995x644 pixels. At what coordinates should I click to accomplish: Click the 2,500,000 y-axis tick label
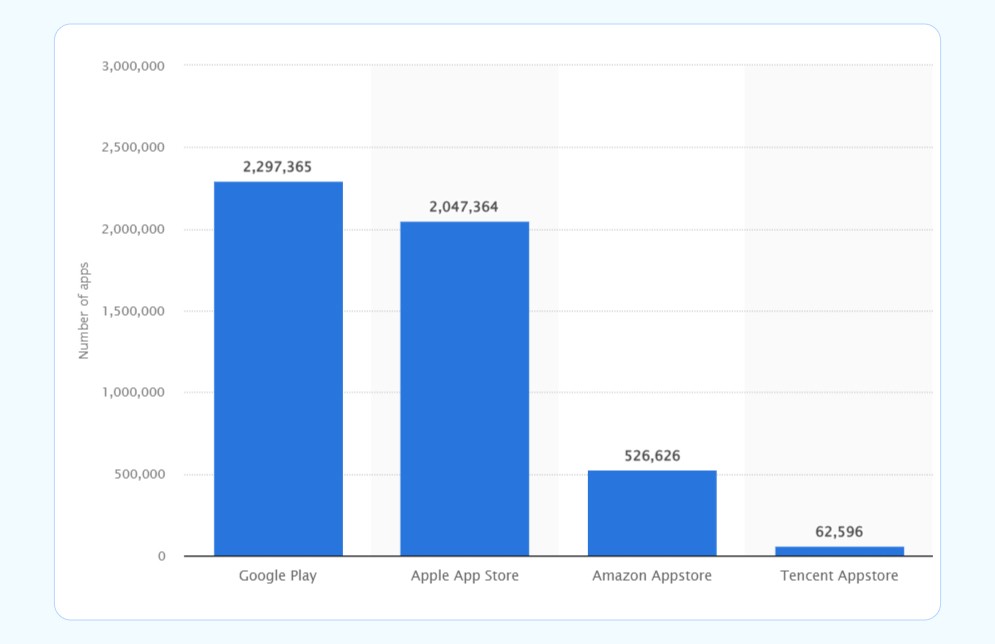(132, 148)
